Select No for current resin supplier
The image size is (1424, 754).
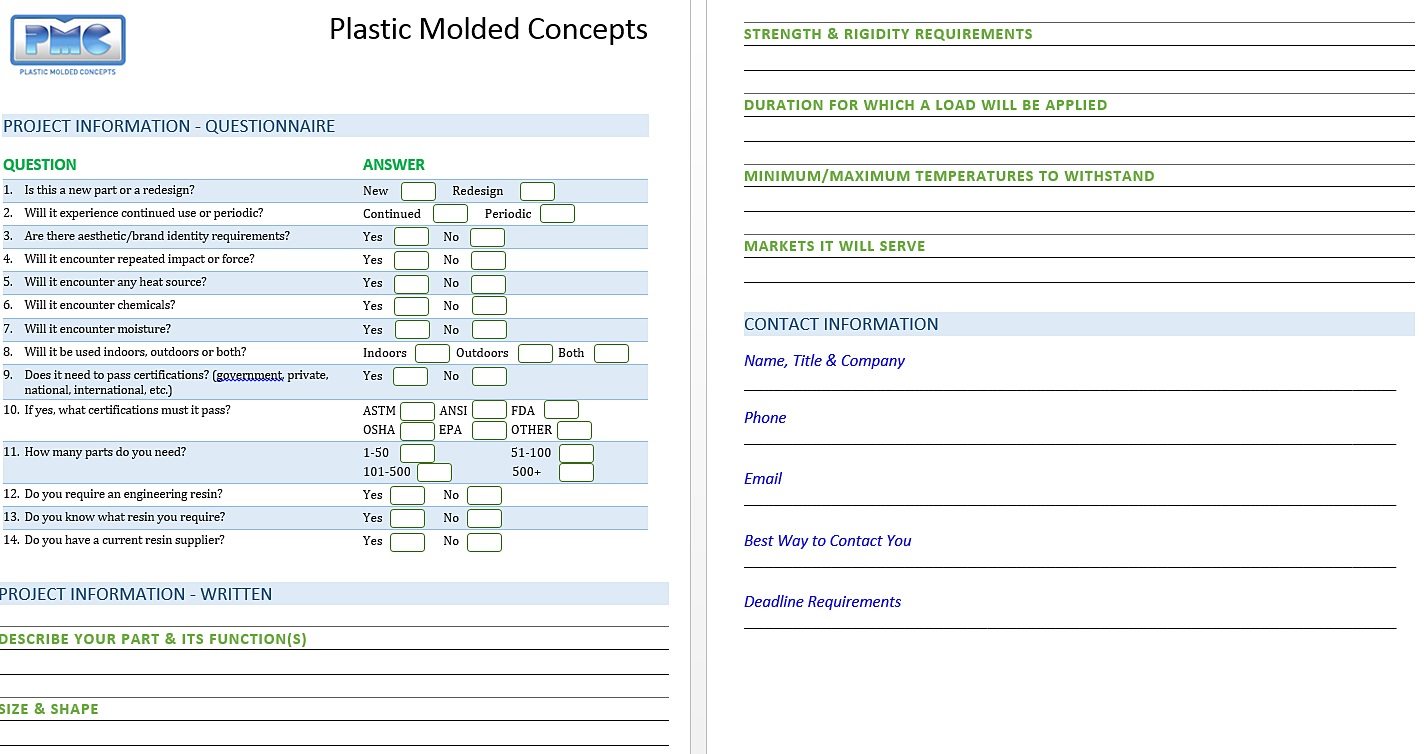[484, 541]
